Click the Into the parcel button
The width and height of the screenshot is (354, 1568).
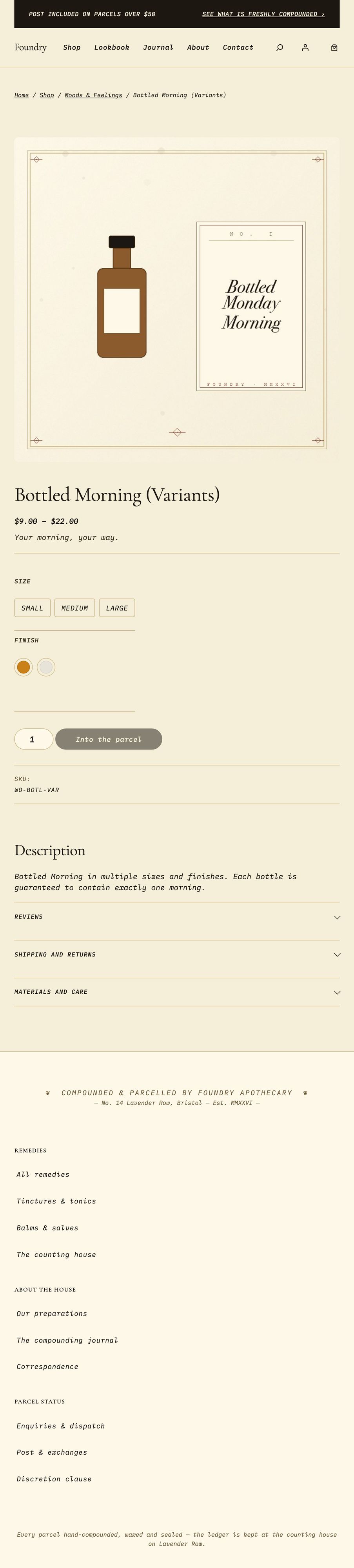point(108,739)
